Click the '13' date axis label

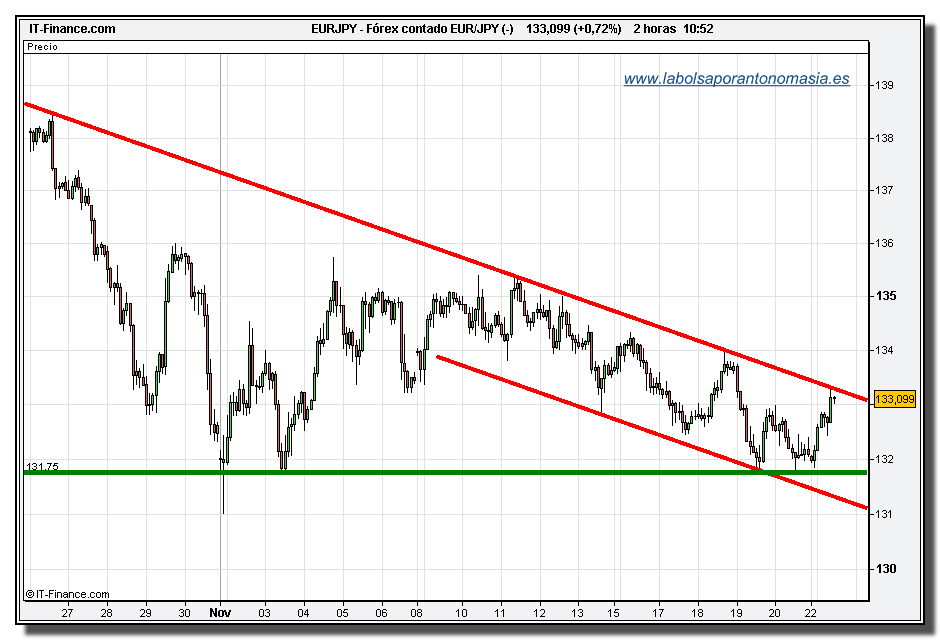[x=577, y=612]
